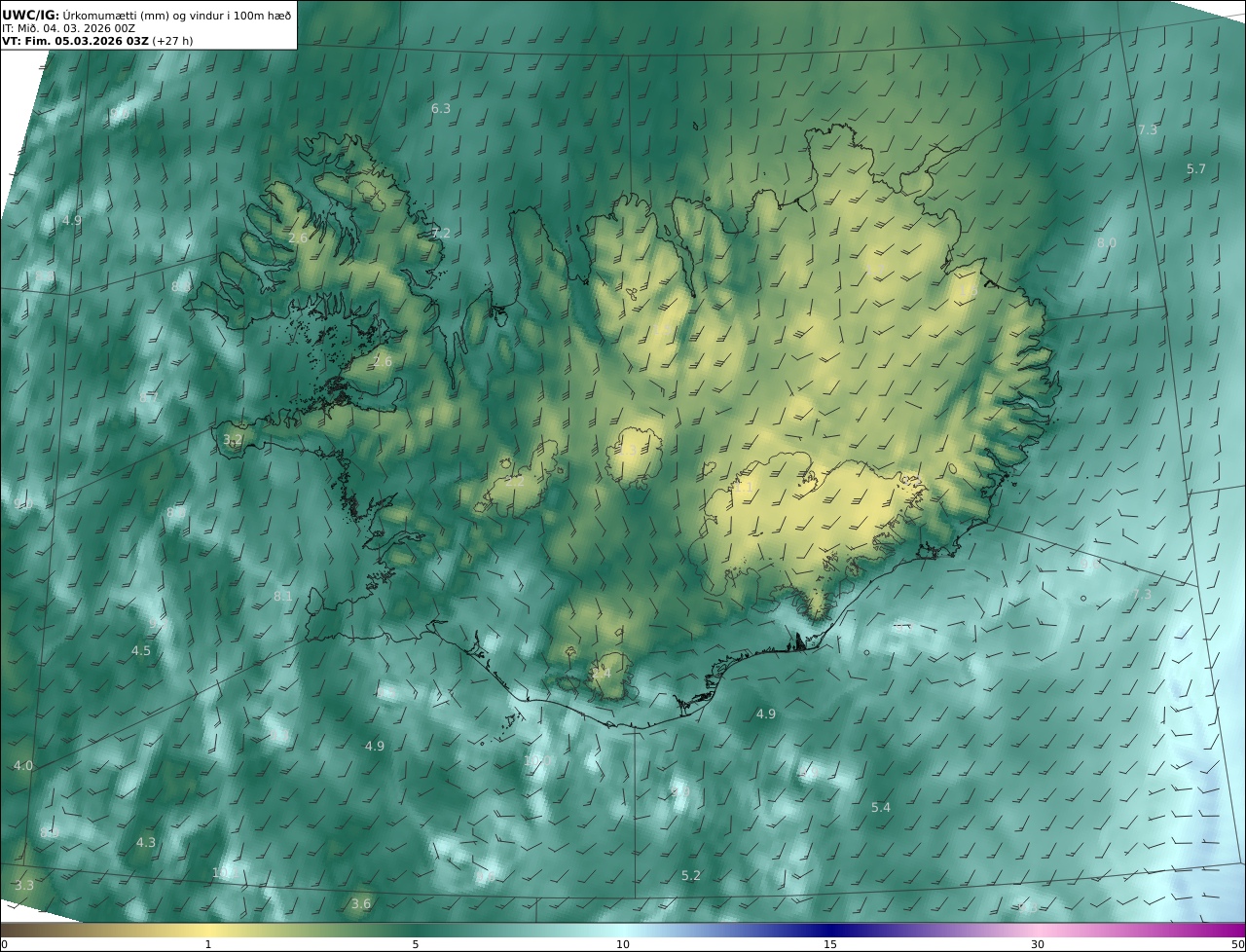This screenshot has height=952, width=1246.
Task: Click the 5.2 precipitation value label
Action: coord(691,875)
